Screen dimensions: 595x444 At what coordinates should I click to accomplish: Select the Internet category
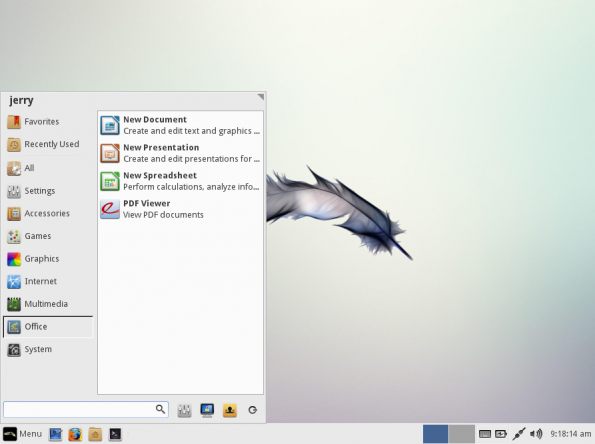click(48, 282)
